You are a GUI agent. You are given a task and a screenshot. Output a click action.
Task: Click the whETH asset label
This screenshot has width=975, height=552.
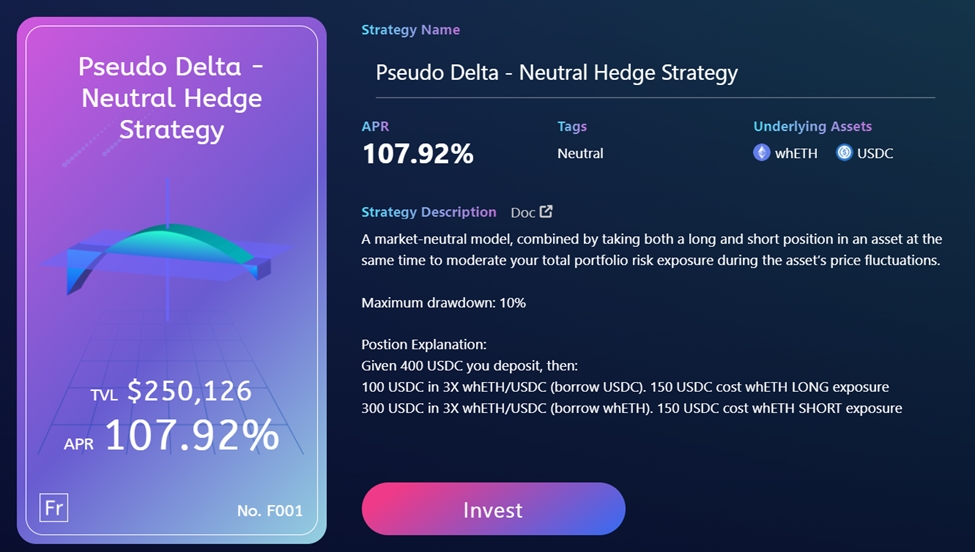[798, 154]
